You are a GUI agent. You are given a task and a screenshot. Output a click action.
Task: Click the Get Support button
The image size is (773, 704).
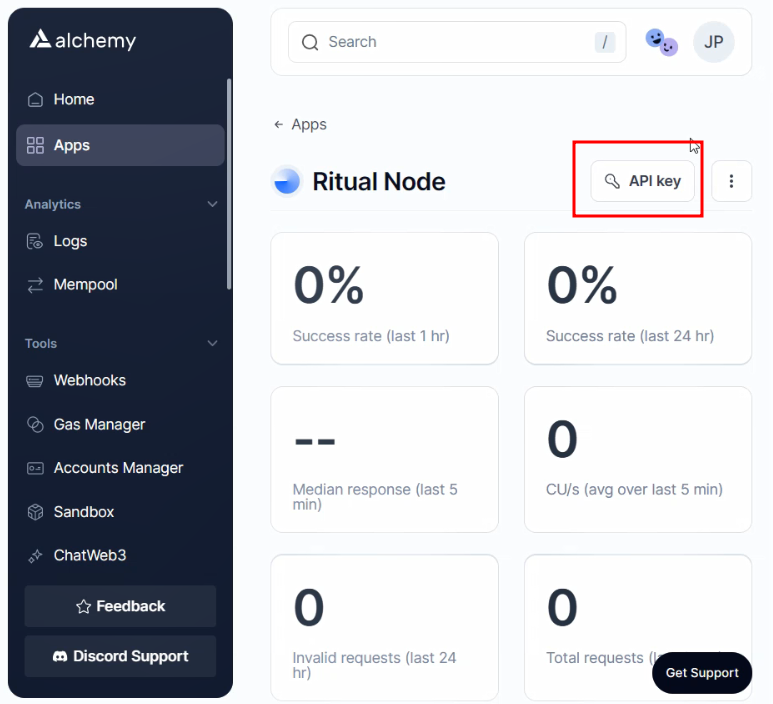point(702,672)
